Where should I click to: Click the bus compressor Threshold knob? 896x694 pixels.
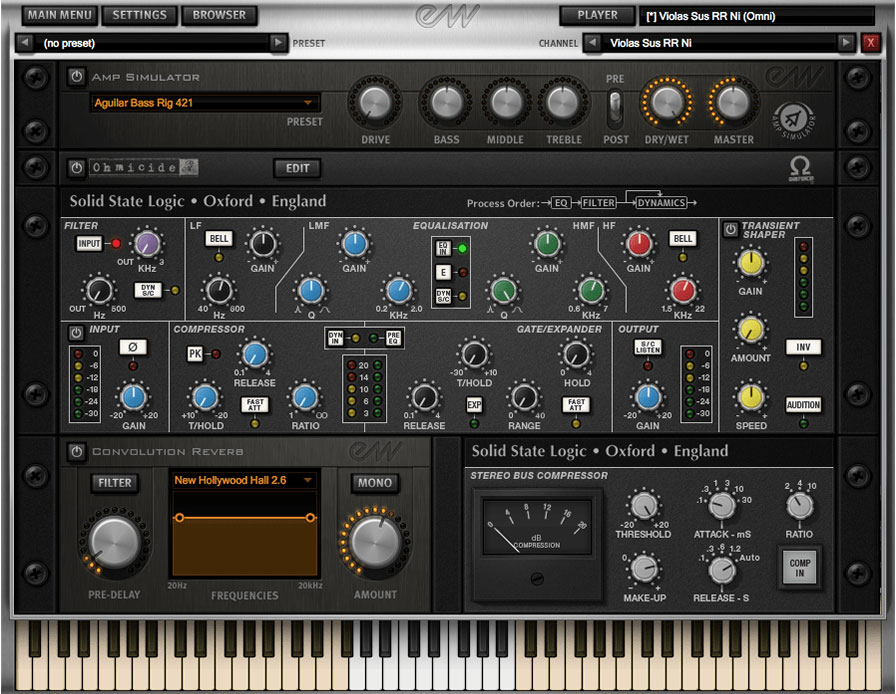click(x=643, y=505)
